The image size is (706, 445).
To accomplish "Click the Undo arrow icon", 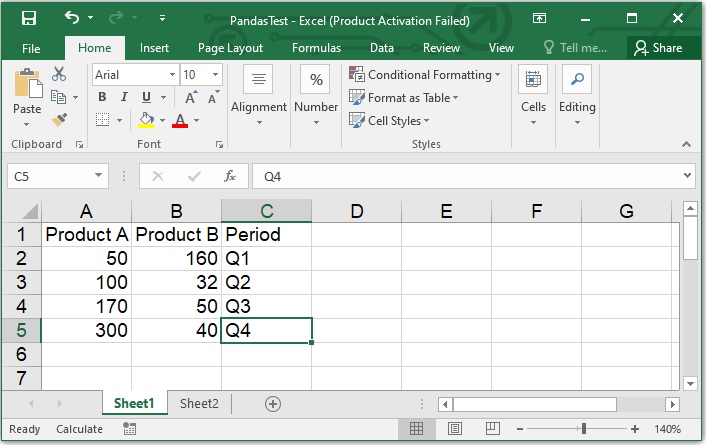I will [x=72, y=18].
